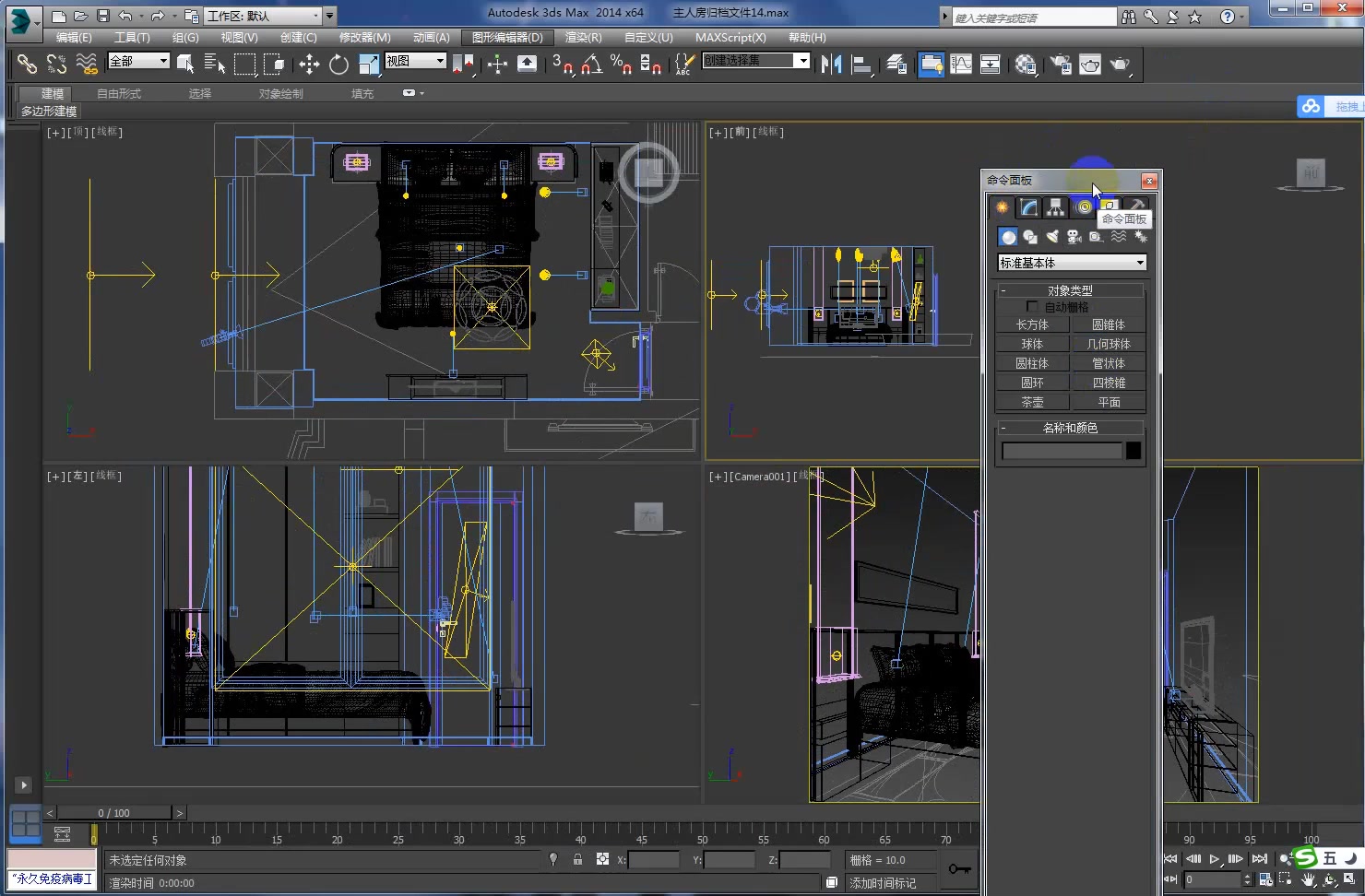Screen dimensions: 1365x896
Task: Select the Move transform tool
Action: (309, 64)
